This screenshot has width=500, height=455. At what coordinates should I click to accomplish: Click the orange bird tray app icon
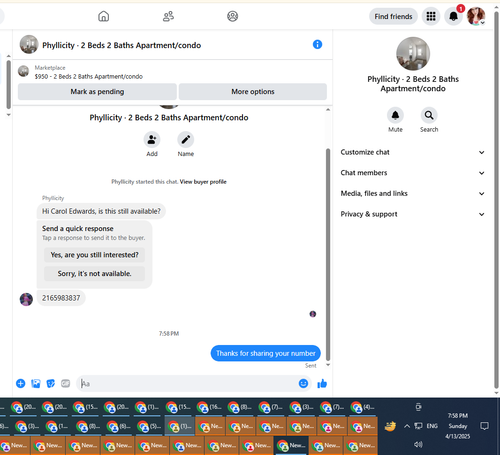[390, 426]
